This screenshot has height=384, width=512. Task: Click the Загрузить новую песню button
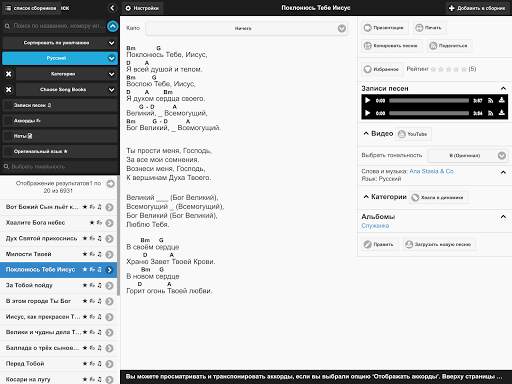click(x=439, y=244)
